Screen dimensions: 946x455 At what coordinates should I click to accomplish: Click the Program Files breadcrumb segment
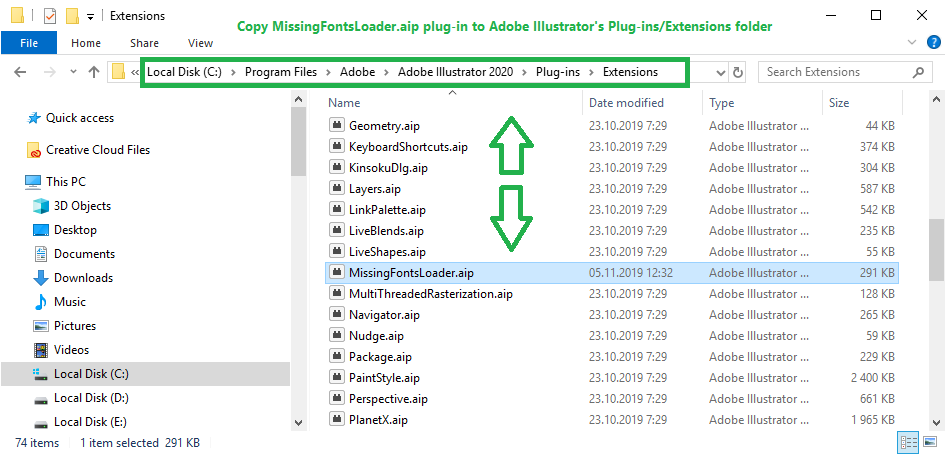point(281,72)
